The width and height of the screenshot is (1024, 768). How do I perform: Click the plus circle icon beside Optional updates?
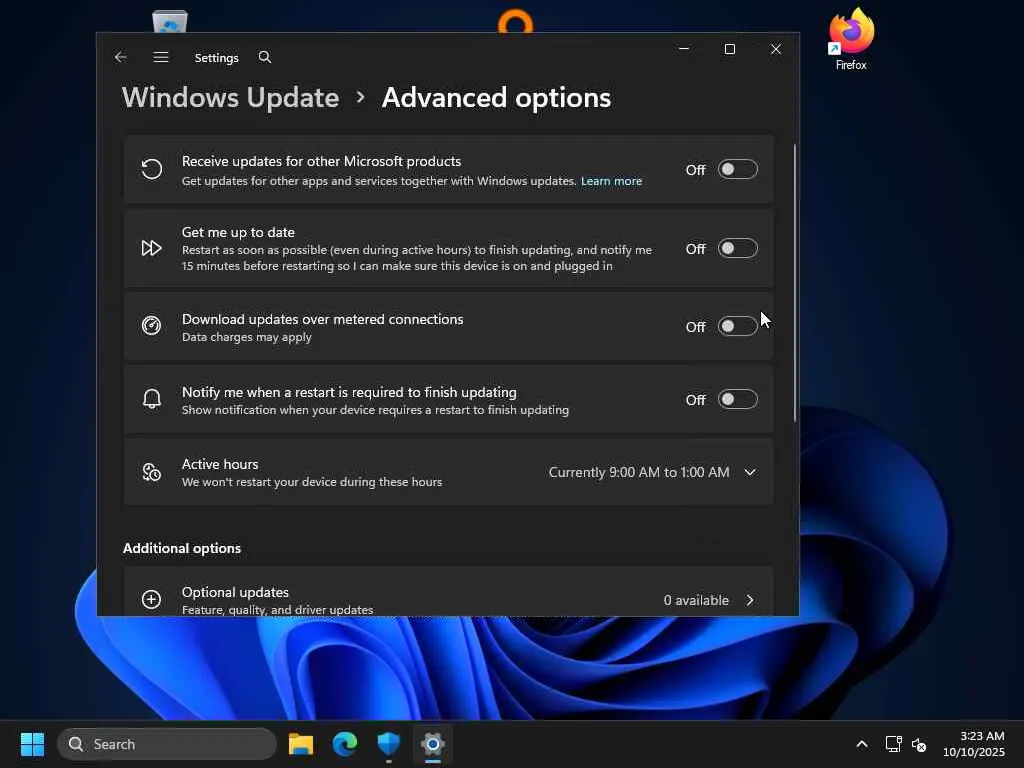152,600
